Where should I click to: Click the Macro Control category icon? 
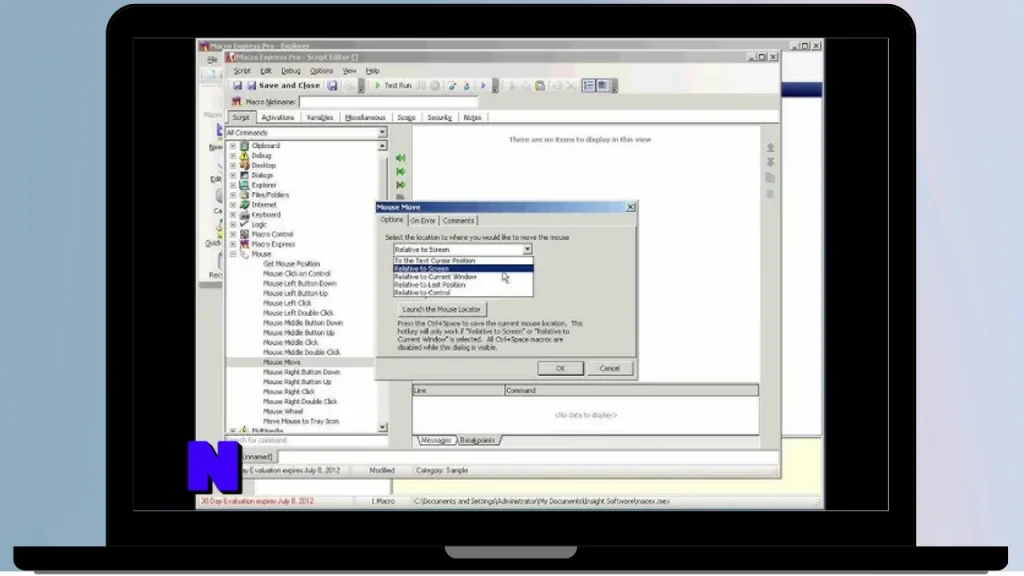click(244, 234)
